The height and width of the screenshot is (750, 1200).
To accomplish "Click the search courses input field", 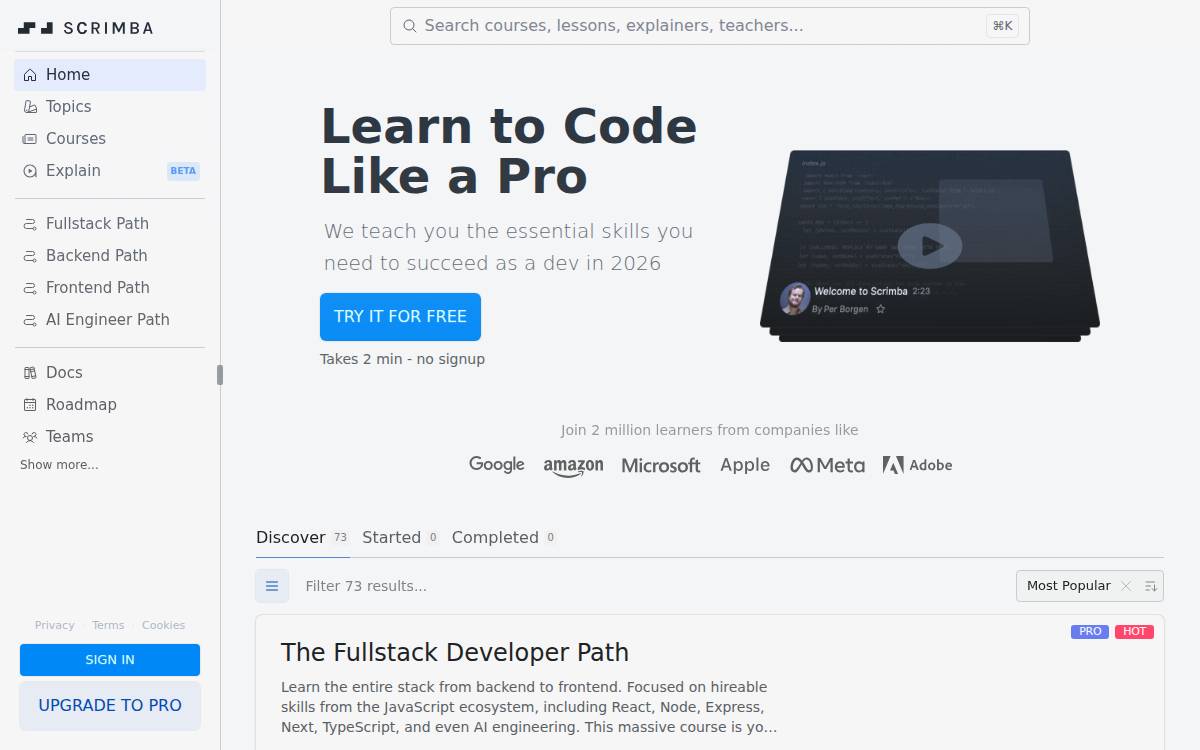I will [709, 26].
